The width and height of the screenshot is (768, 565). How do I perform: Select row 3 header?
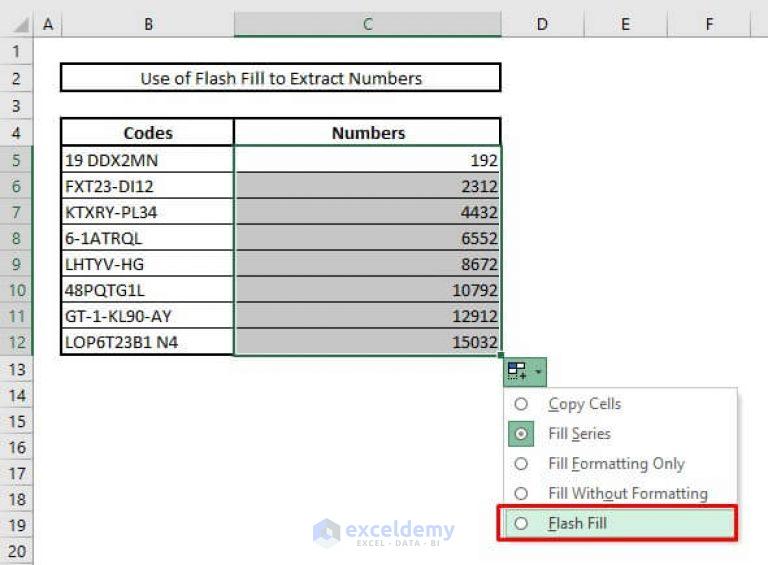pos(16,105)
